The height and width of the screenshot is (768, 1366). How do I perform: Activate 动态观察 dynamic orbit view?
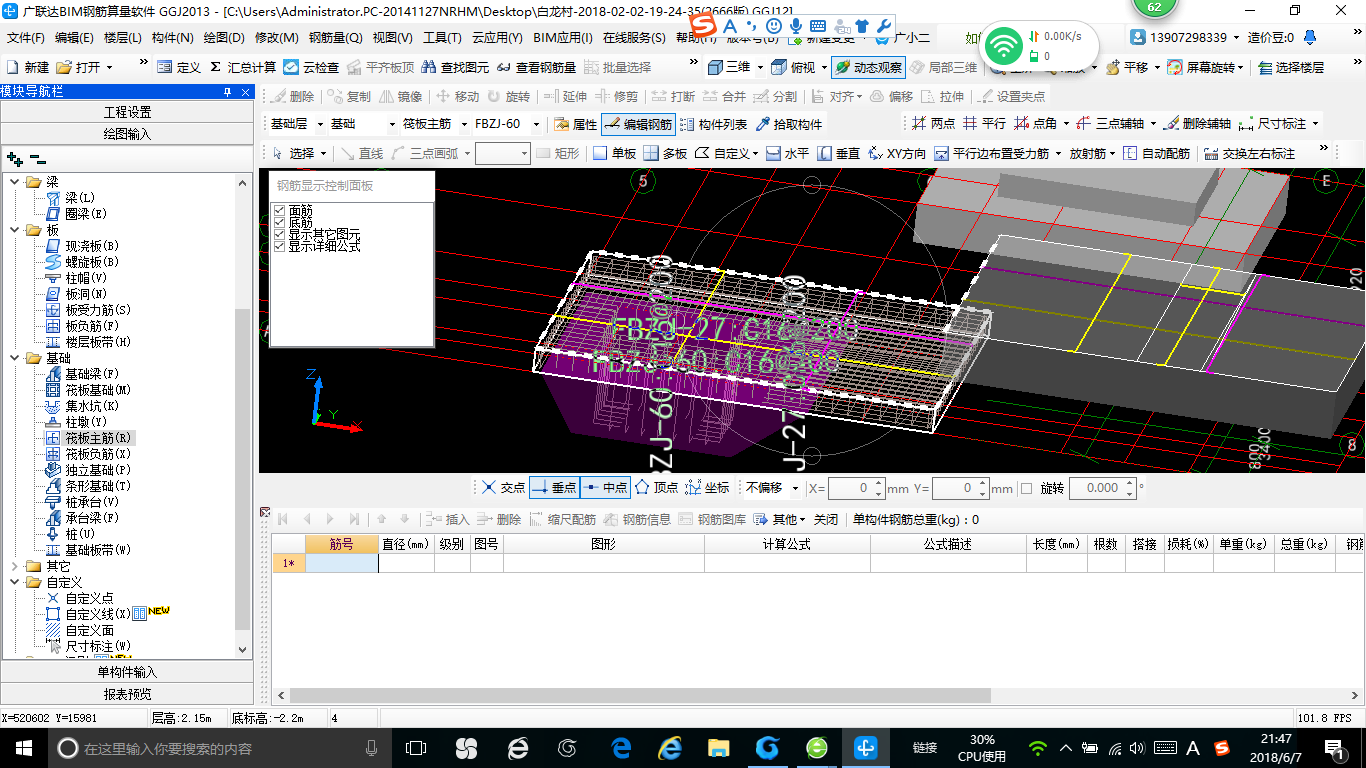tap(868, 67)
